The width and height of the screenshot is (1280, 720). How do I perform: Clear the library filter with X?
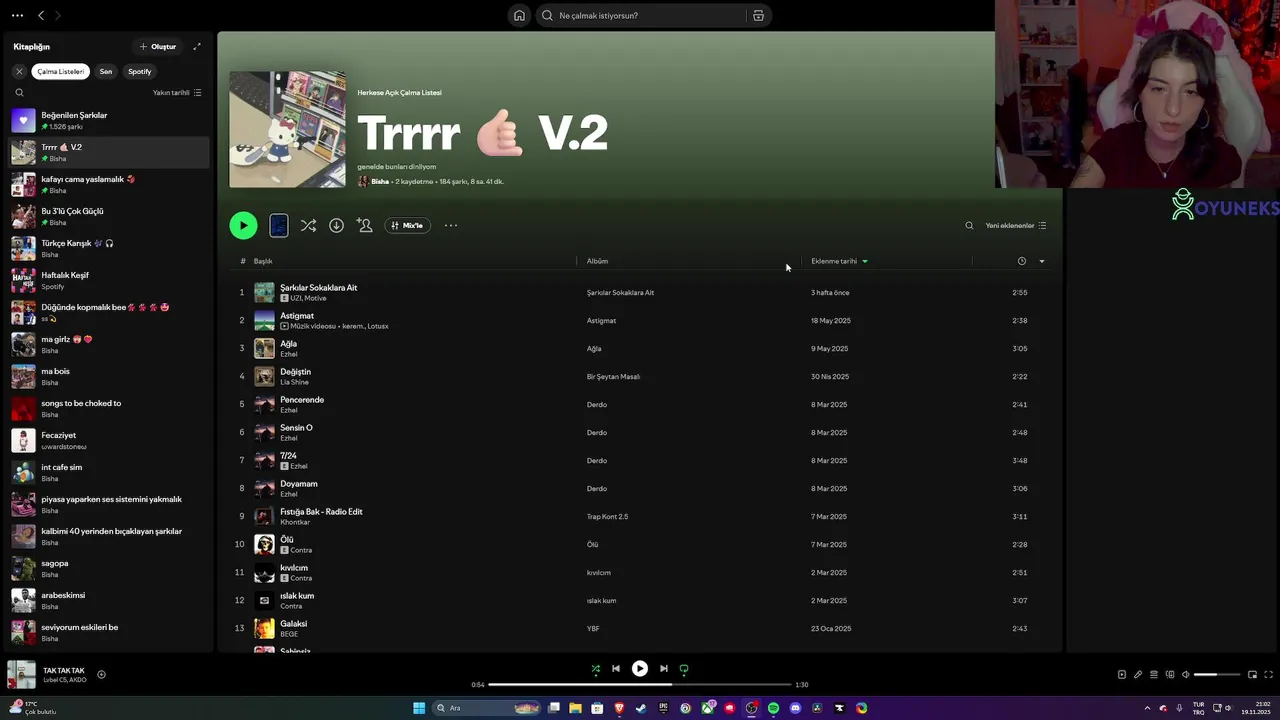[x=19, y=71]
